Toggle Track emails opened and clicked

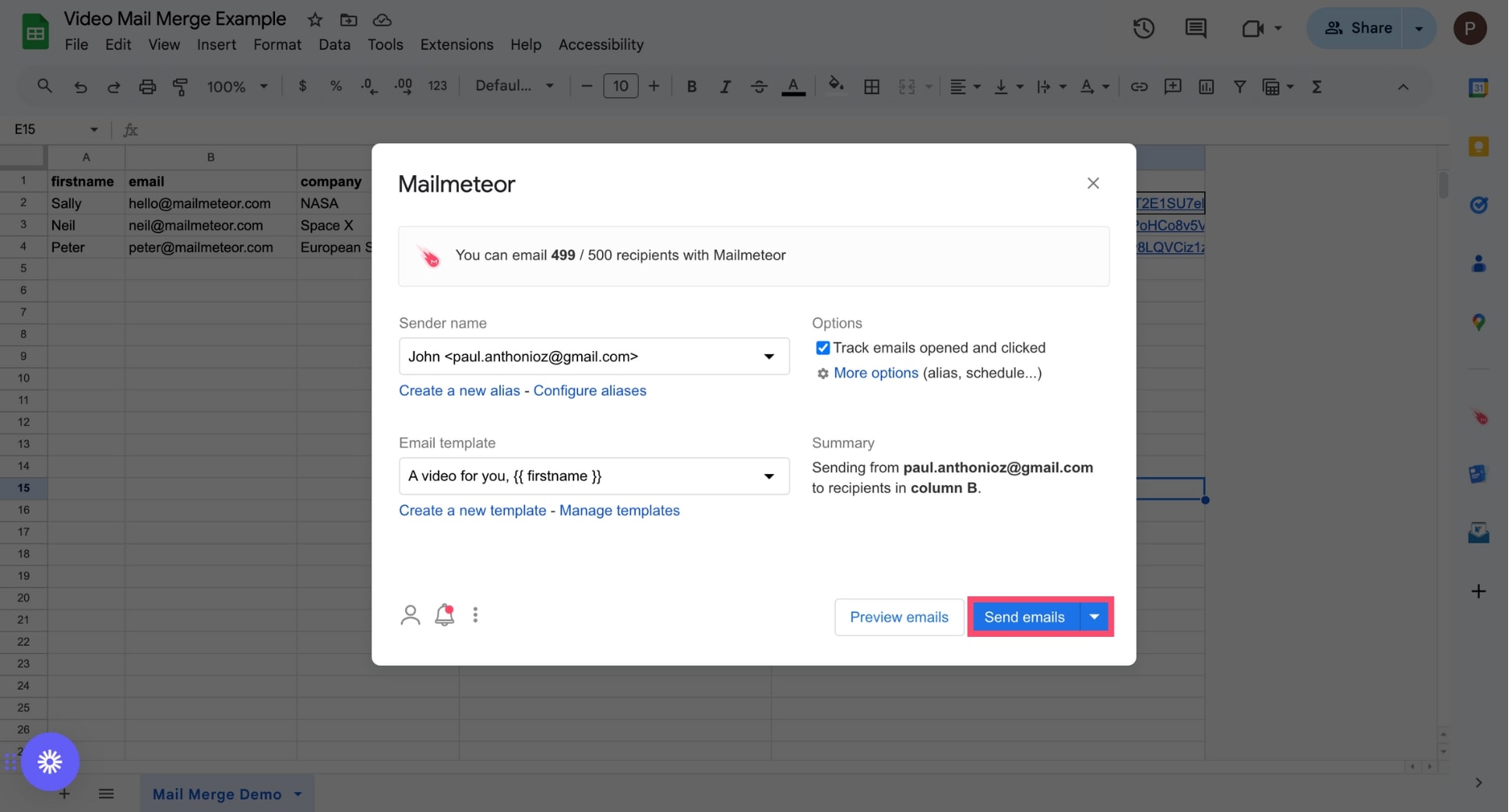pyautogui.click(x=823, y=348)
